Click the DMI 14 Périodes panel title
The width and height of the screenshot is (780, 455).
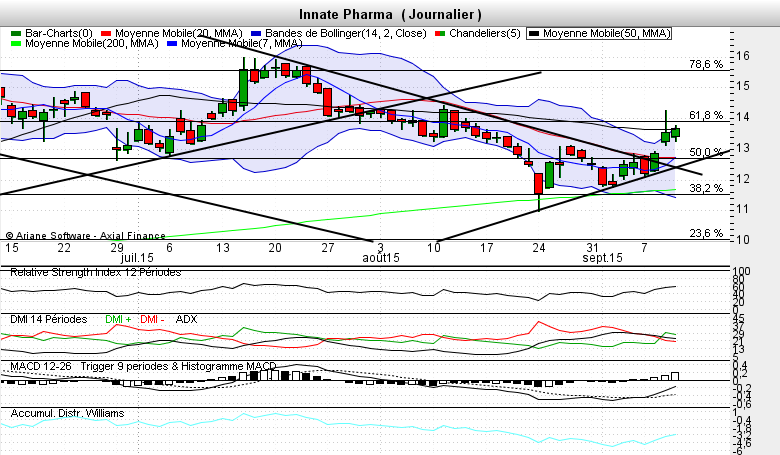pyautogui.click(x=48, y=318)
